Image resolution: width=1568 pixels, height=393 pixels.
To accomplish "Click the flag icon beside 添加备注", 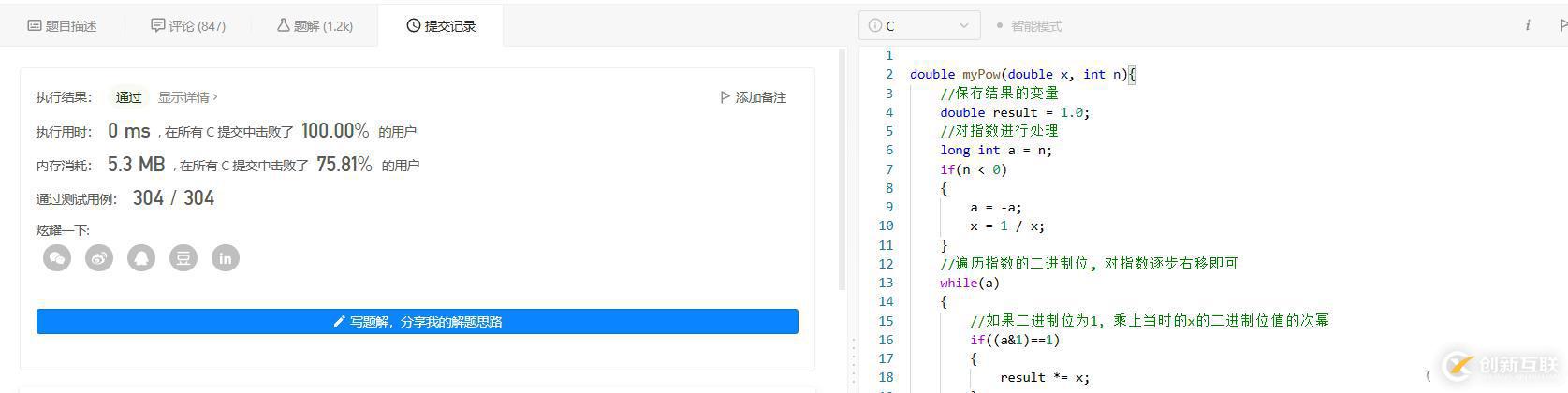I will (725, 97).
